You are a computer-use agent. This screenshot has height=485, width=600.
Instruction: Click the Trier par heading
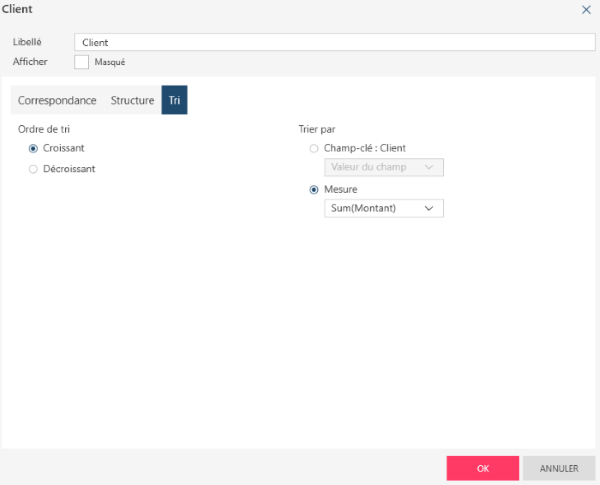(318, 129)
